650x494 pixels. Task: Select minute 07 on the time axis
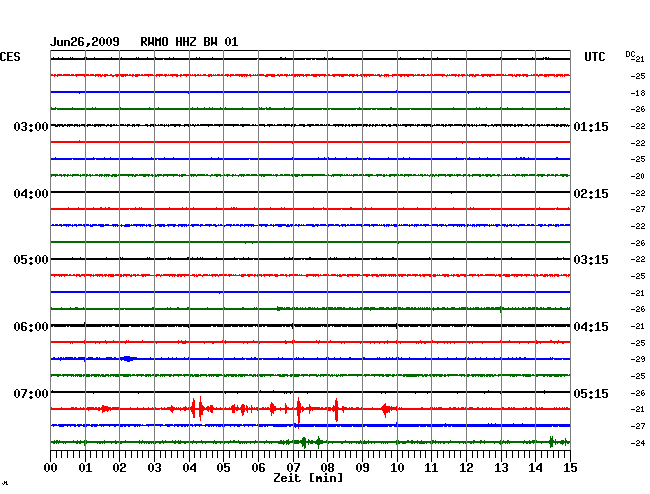pyautogui.click(x=293, y=467)
